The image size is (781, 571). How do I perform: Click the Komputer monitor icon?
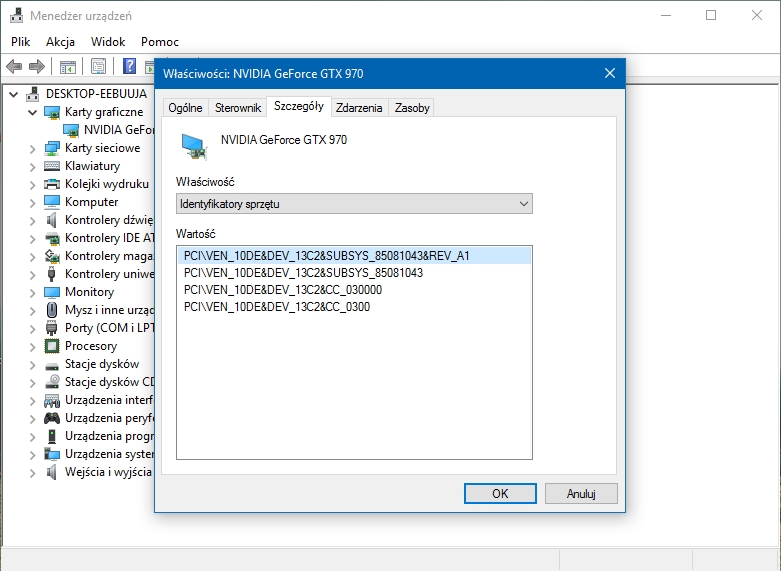click(52, 202)
